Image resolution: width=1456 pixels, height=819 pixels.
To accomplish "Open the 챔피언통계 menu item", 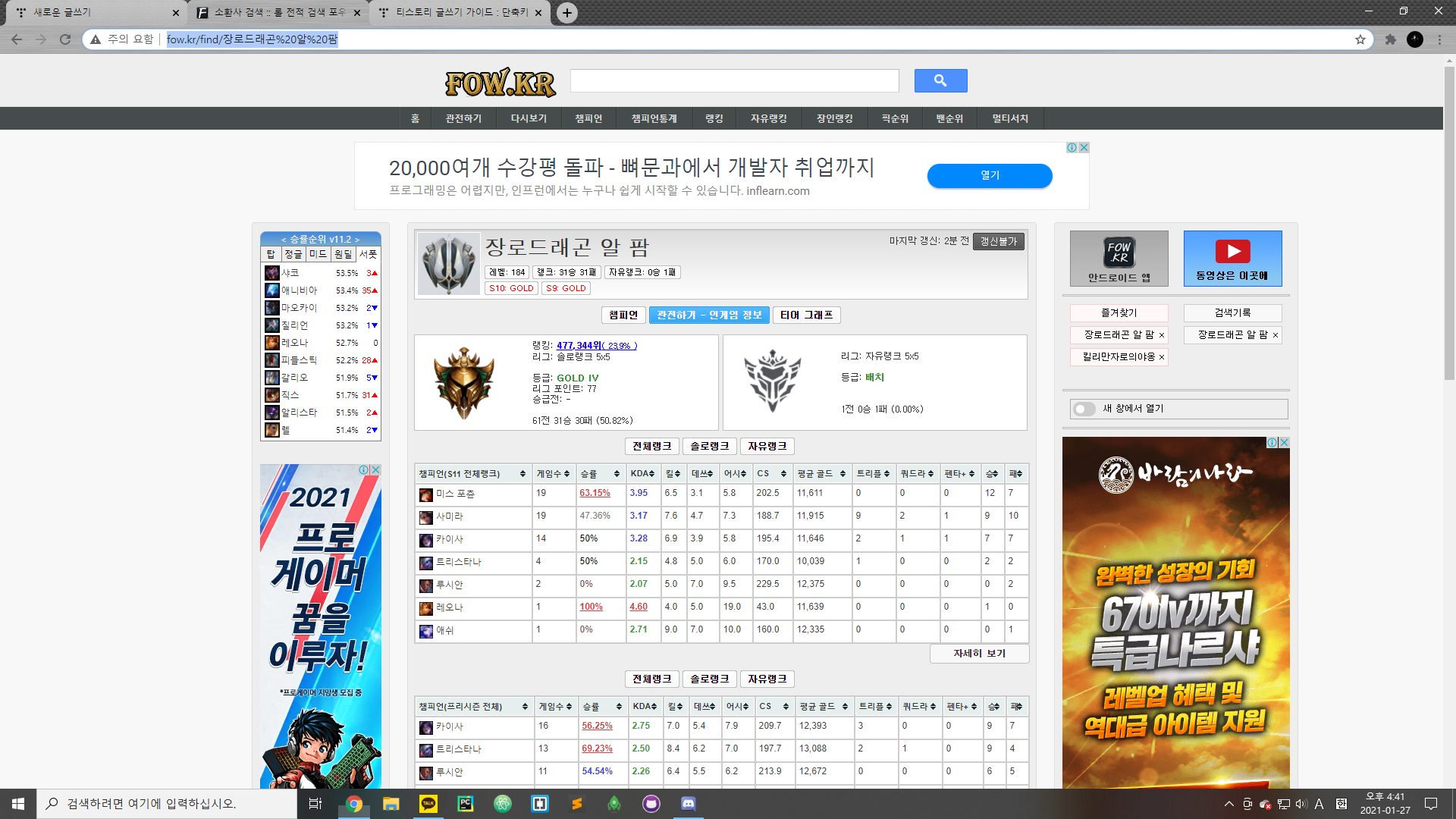I will 654,119.
